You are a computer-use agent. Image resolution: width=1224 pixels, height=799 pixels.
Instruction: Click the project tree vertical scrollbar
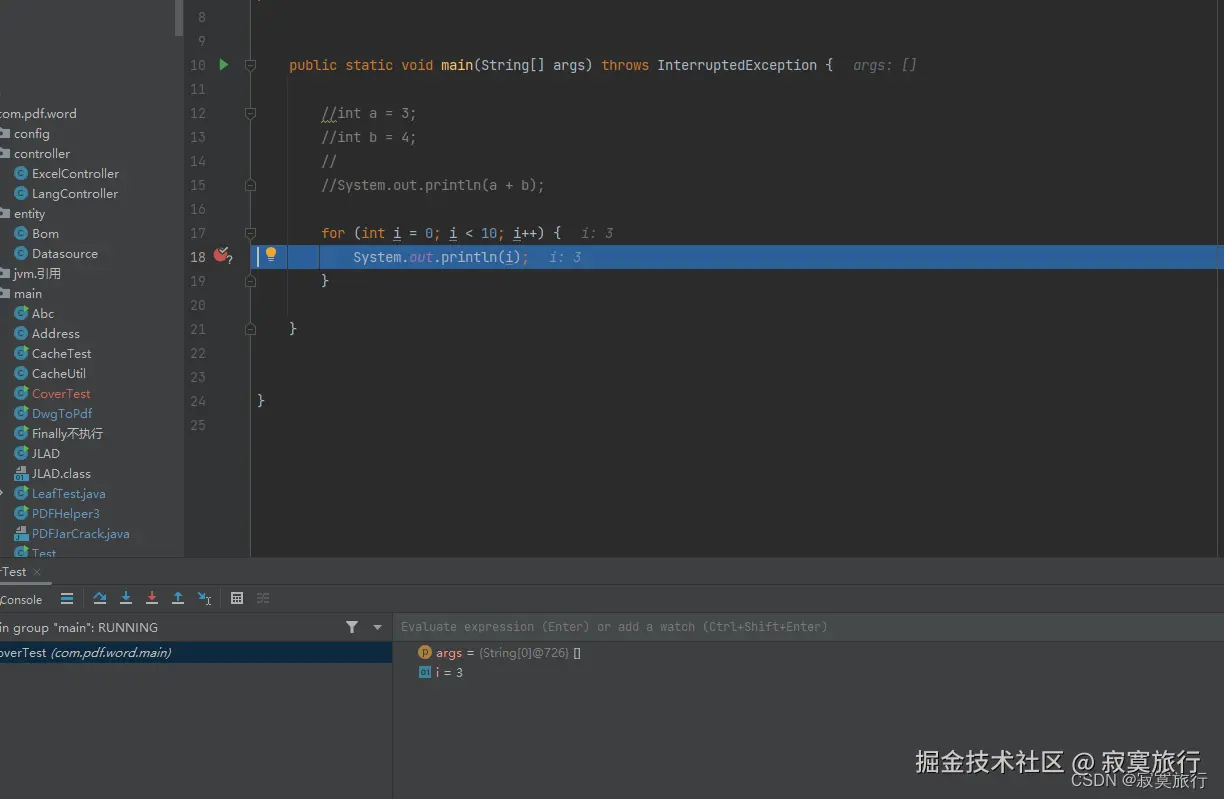click(x=179, y=18)
